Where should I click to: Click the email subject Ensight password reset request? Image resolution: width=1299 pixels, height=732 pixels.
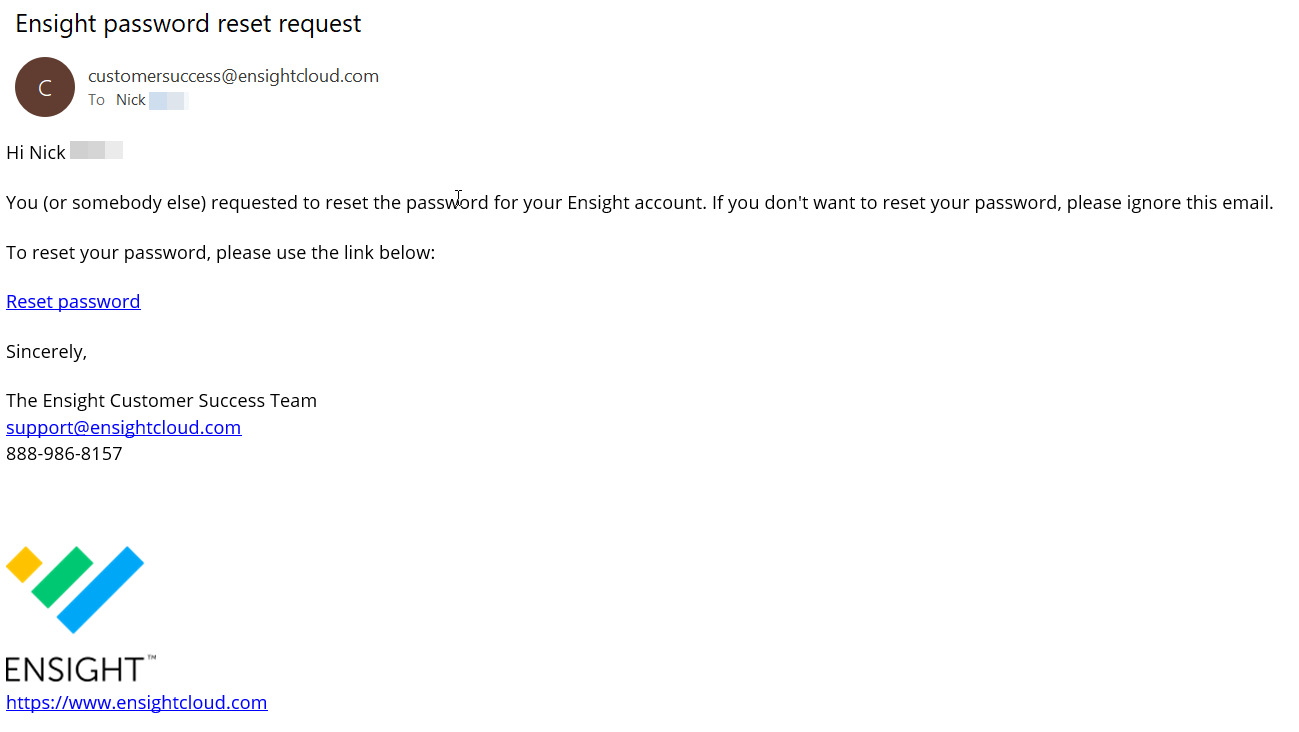click(x=188, y=24)
